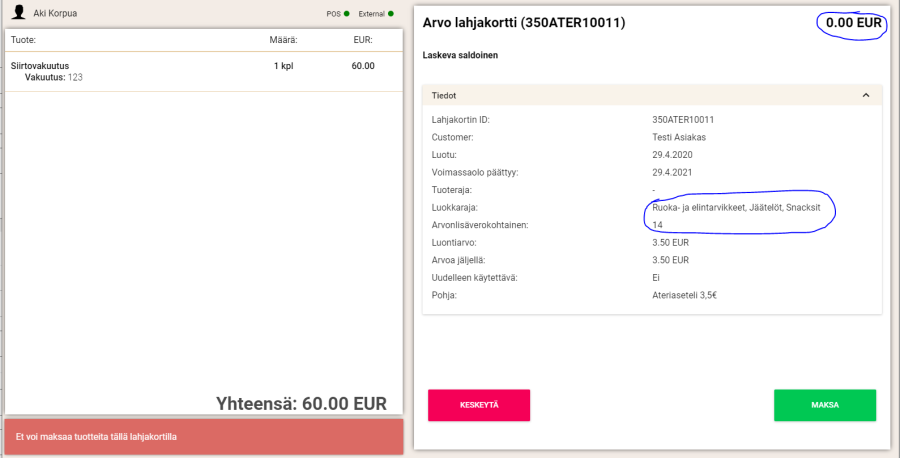Click the Aki Korpua user name
This screenshot has height=458, width=900.
pos(55,14)
